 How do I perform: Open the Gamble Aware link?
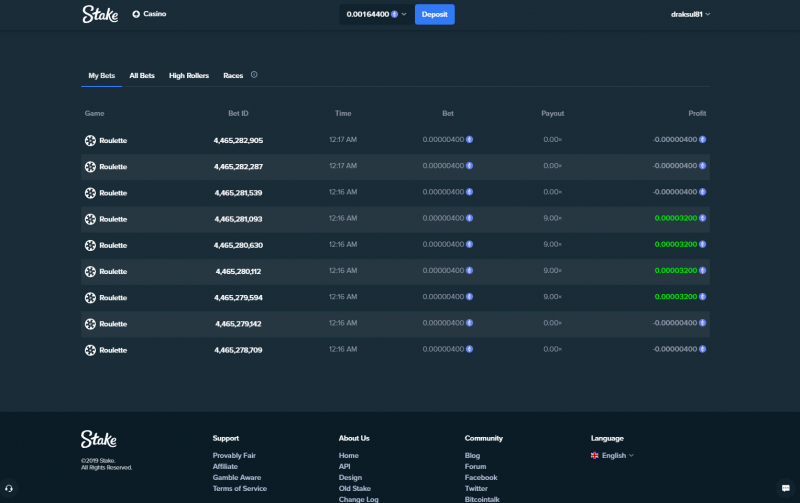[237, 477]
